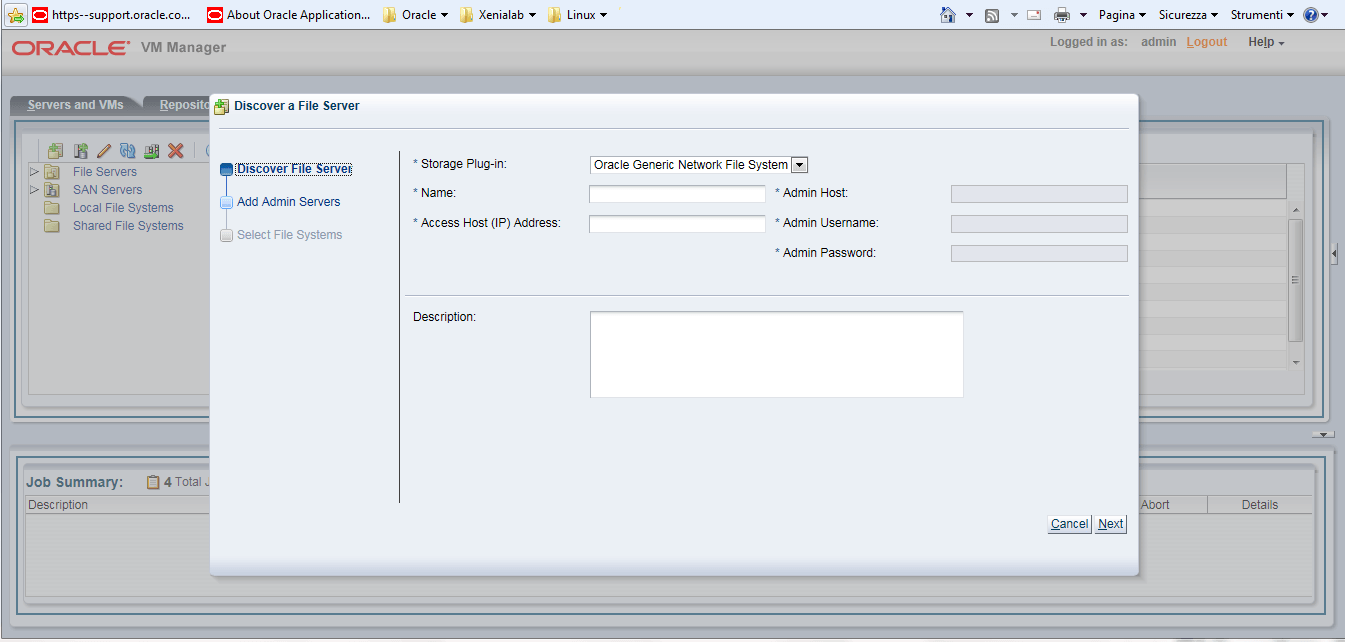This screenshot has width=1345, height=642.
Task: Select the Discover File Server wizard step
Action: point(294,169)
